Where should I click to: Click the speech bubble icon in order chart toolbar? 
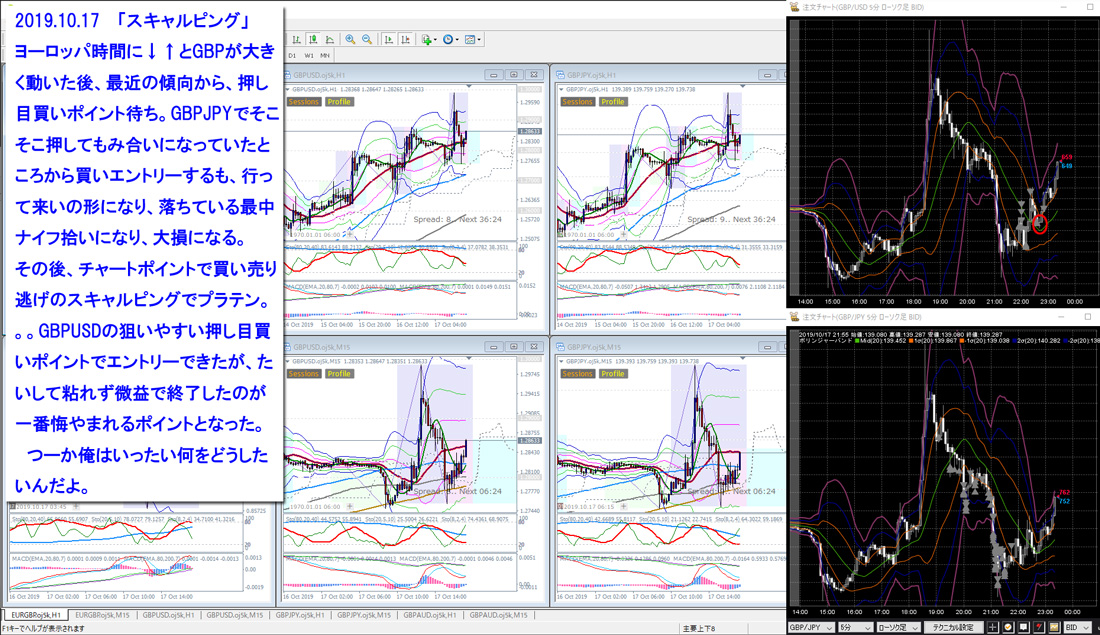pyautogui.click(x=1024, y=627)
